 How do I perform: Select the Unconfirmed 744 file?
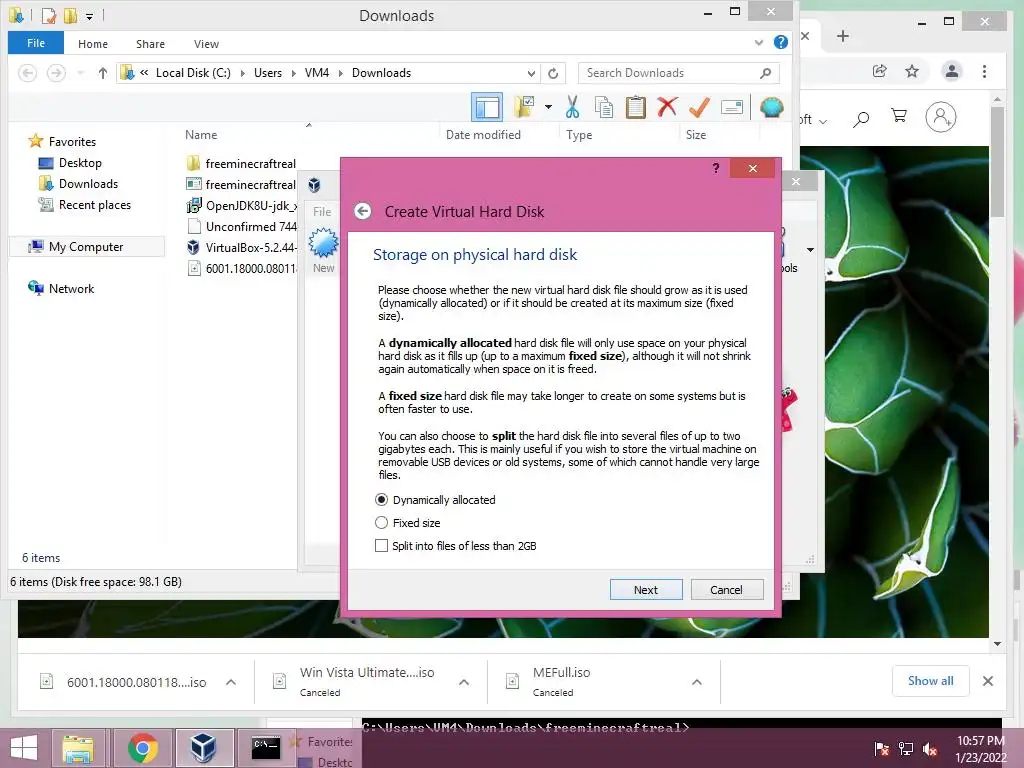coord(241,227)
